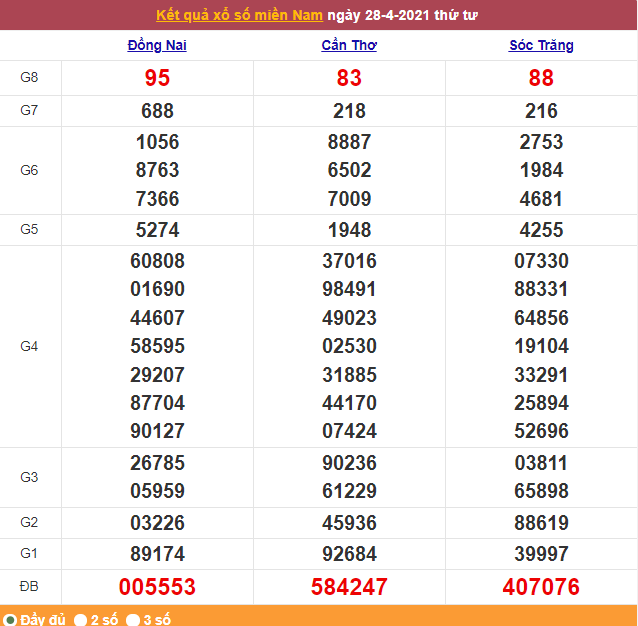Click the G1 number 89174
638x626 pixels.
157,553
